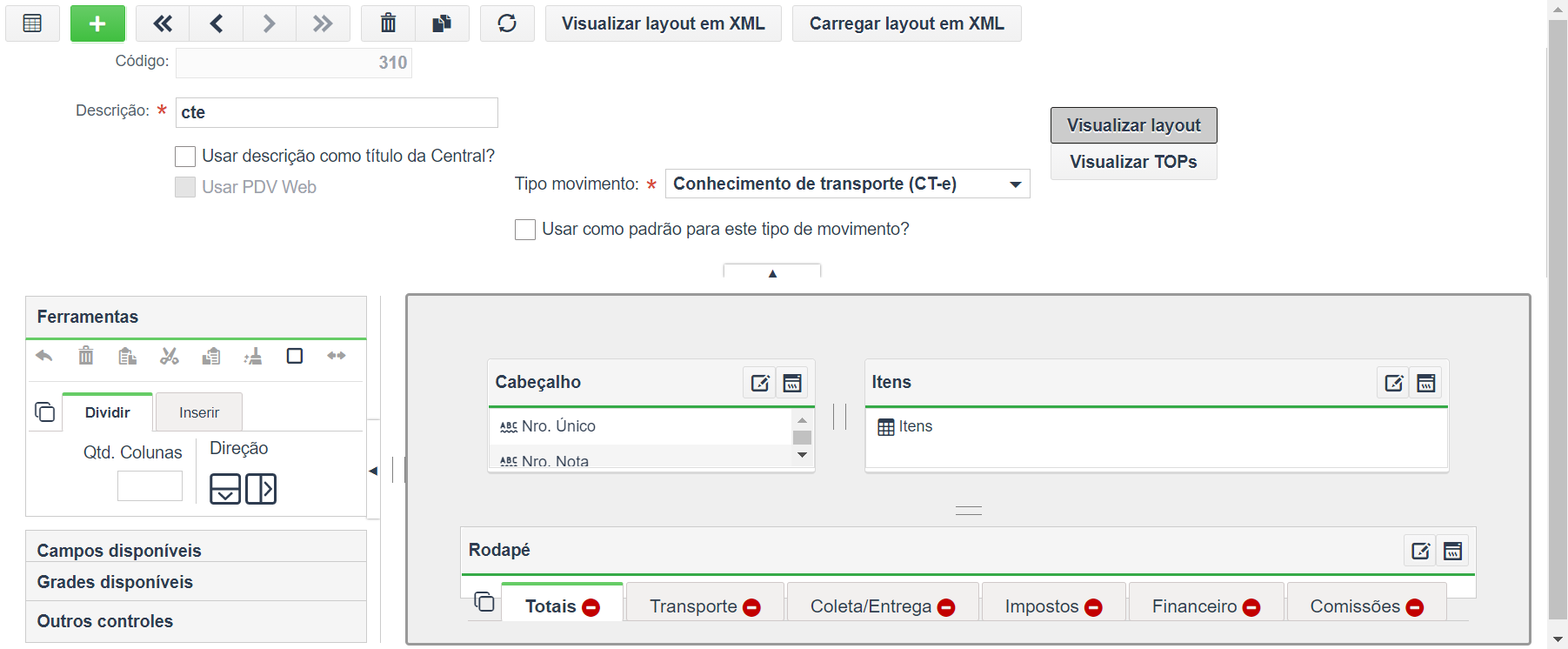
Task: Click the refresh icon in top toolbar
Action: click(507, 23)
